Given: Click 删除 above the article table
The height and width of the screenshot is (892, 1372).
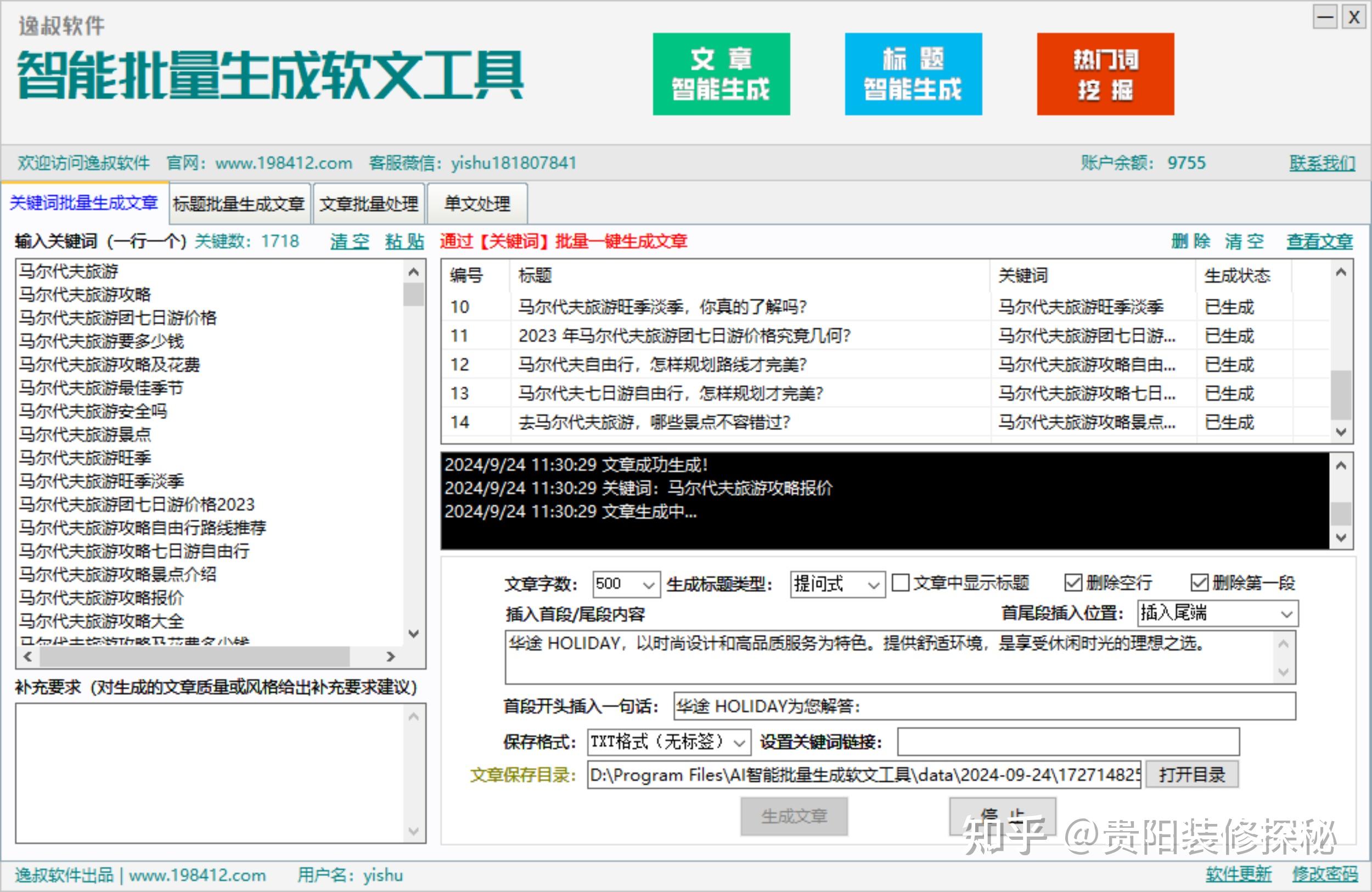Looking at the screenshot, I should (x=1190, y=241).
